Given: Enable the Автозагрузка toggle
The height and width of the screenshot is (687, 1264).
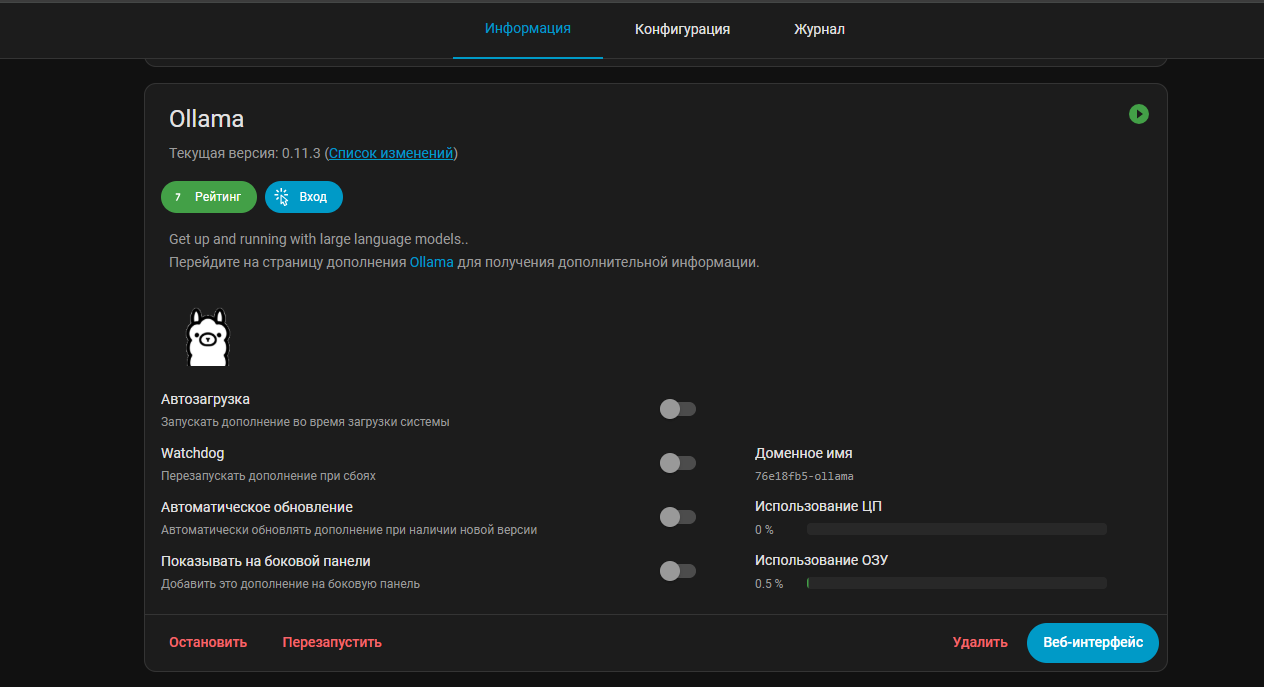Looking at the screenshot, I should (x=678, y=409).
